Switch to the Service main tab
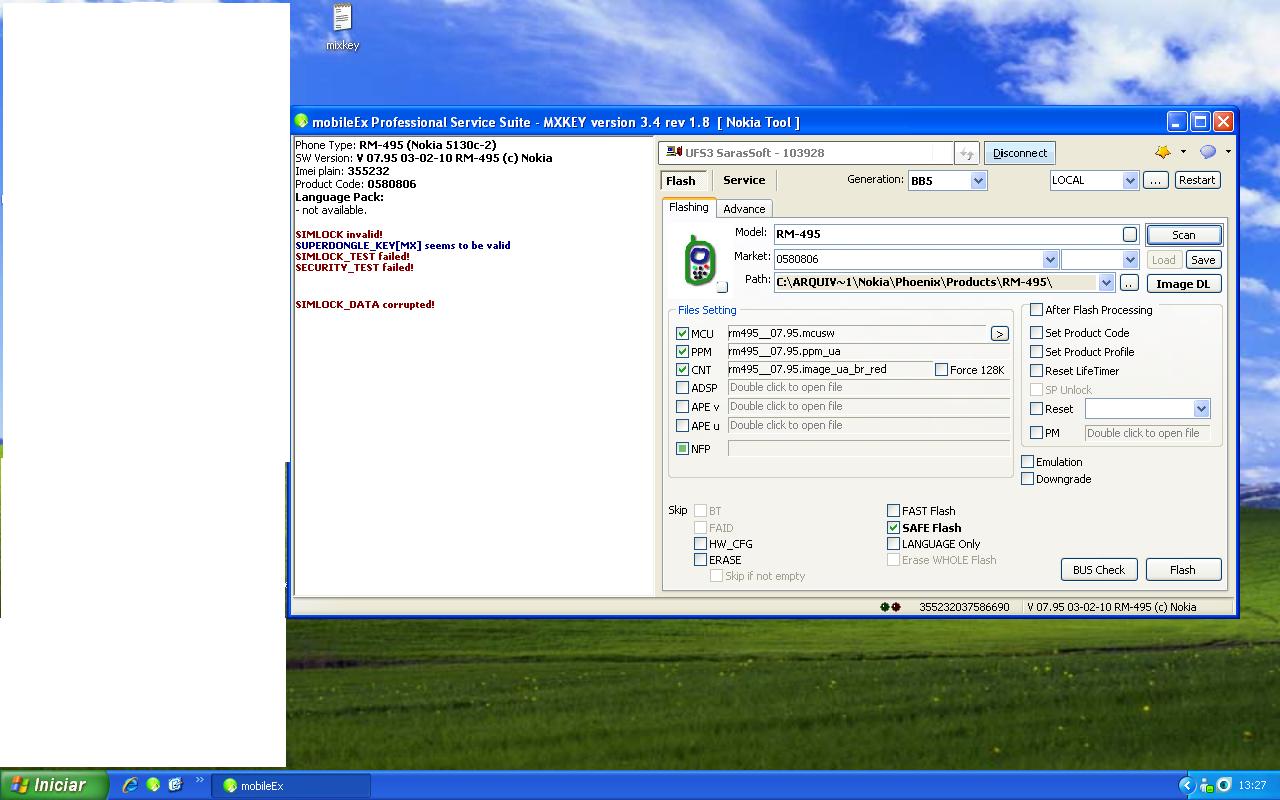This screenshot has height=800, width=1280. tap(744, 180)
